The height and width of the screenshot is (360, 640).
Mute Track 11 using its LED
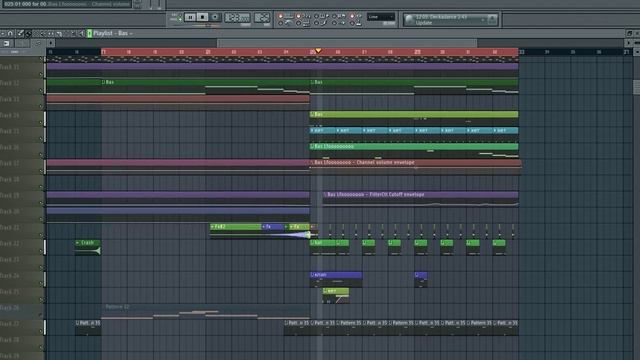[x=41, y=74]
